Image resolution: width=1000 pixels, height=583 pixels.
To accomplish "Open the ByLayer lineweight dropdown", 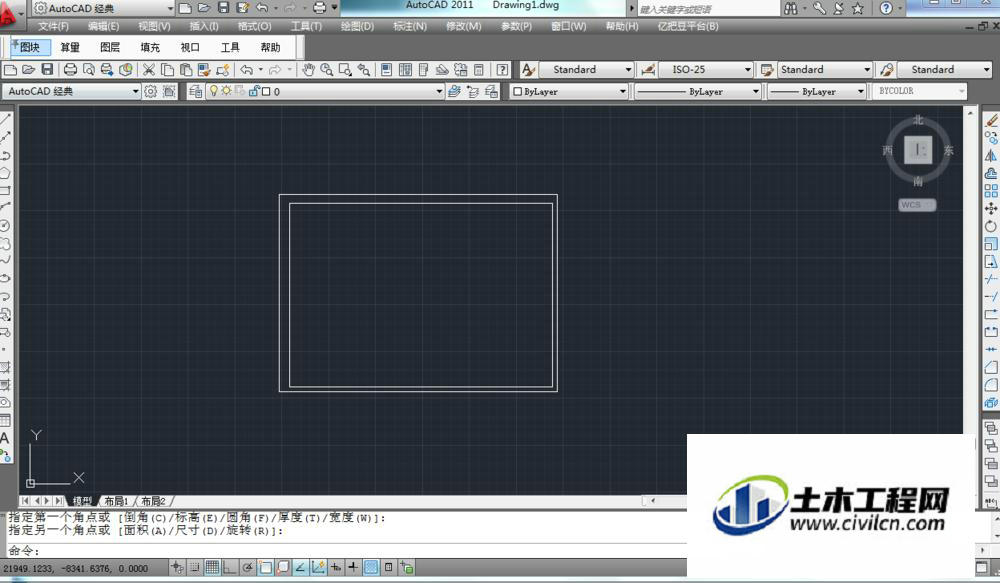I will point(860,92).
